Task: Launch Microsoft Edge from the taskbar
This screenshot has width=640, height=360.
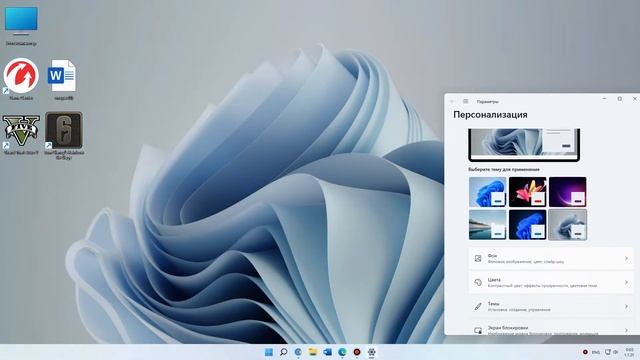Action: 342,352
